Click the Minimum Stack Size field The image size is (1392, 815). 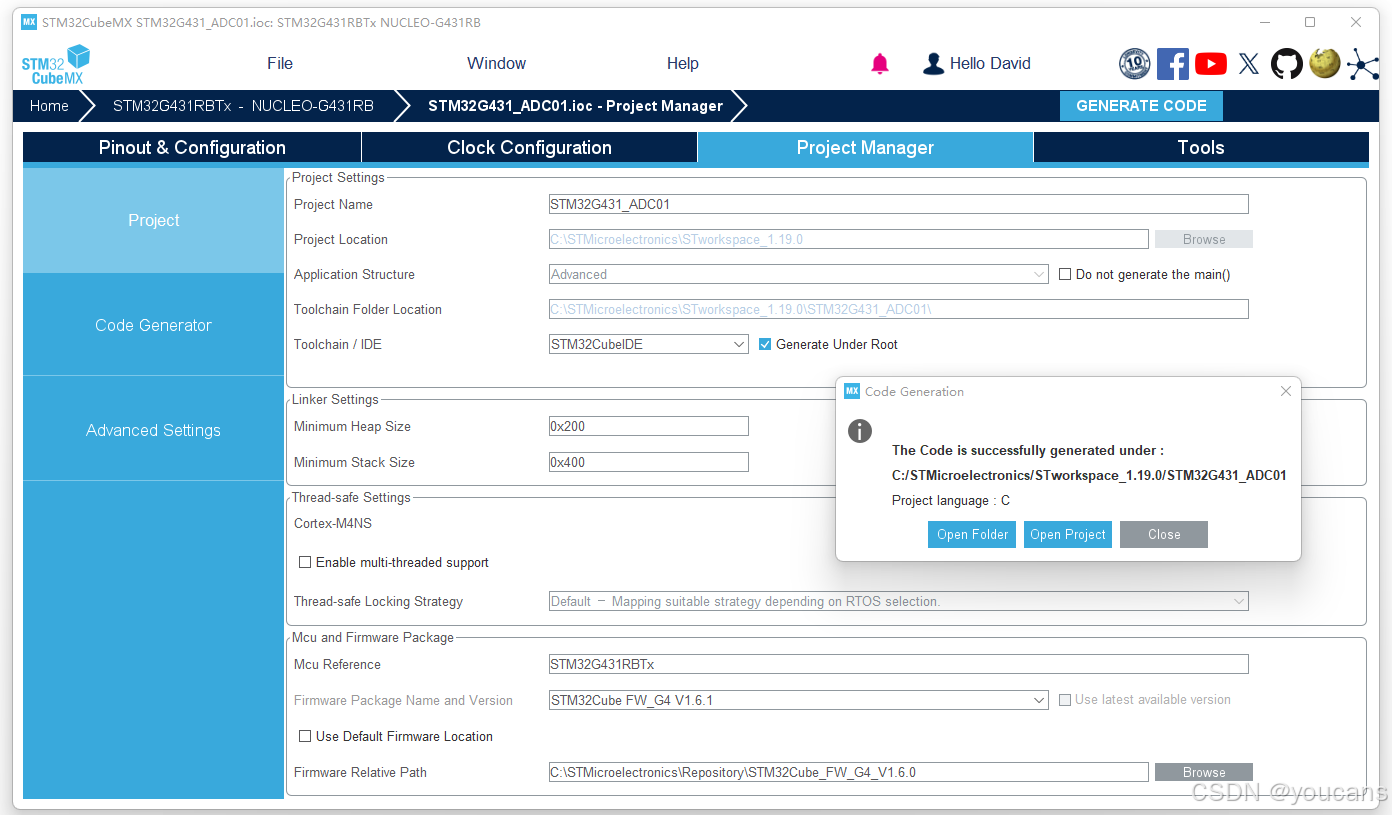(x=648, y=462)
